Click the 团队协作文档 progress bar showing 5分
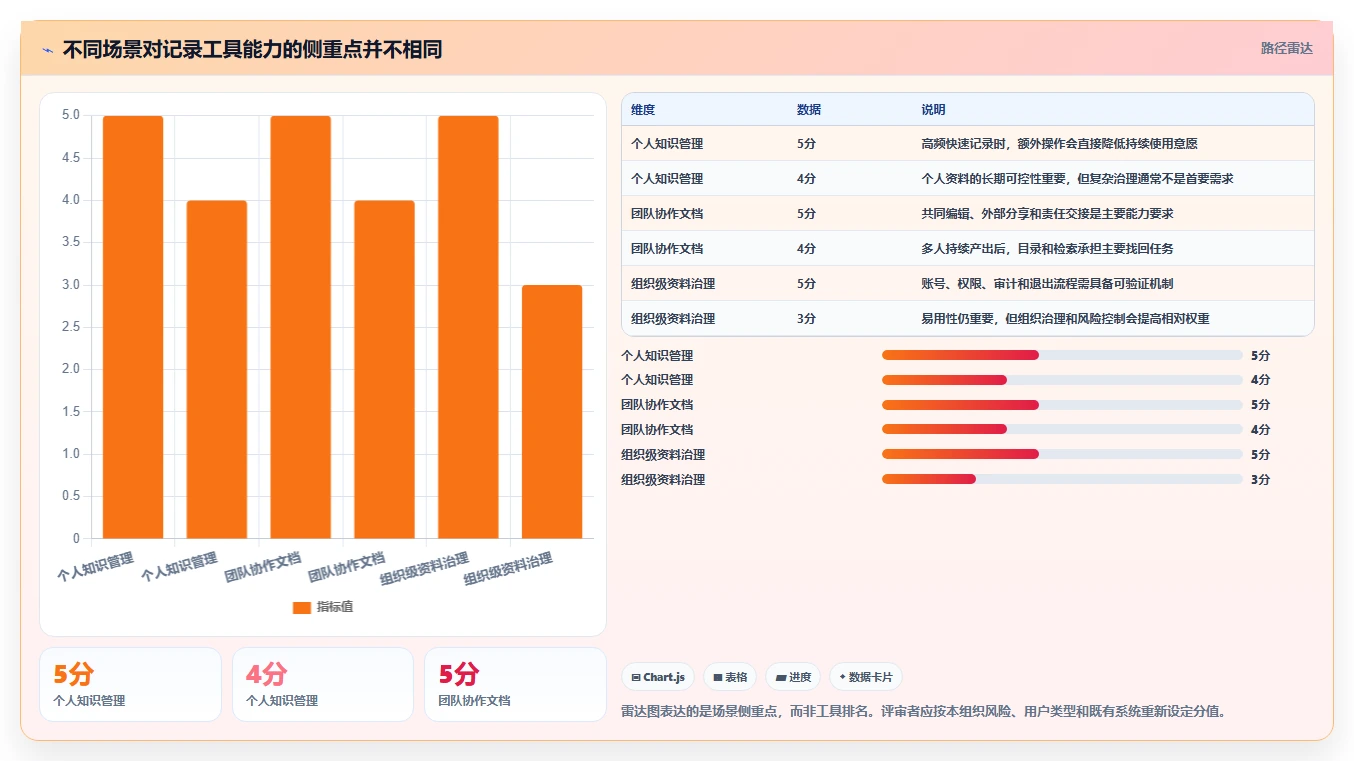 1062,405
